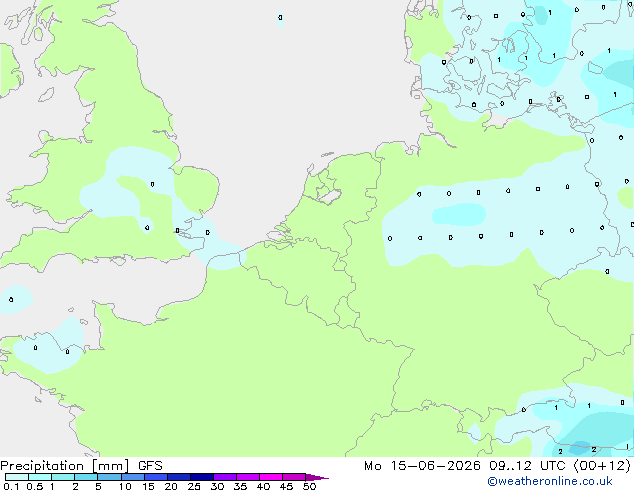Pick the 35 mm violet swatch
Viewport: 634px width, 490px height.
[x=247, y=477]
